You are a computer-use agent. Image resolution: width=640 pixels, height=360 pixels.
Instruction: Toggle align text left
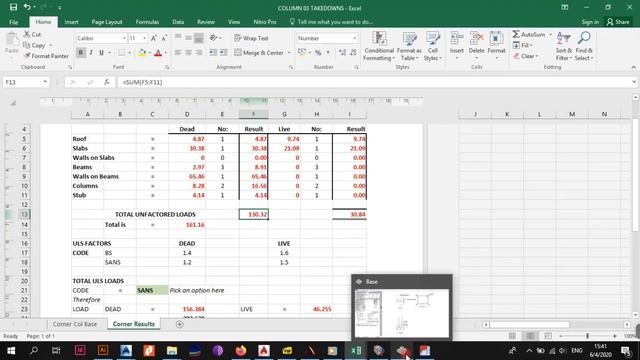[x=178, y=53]
